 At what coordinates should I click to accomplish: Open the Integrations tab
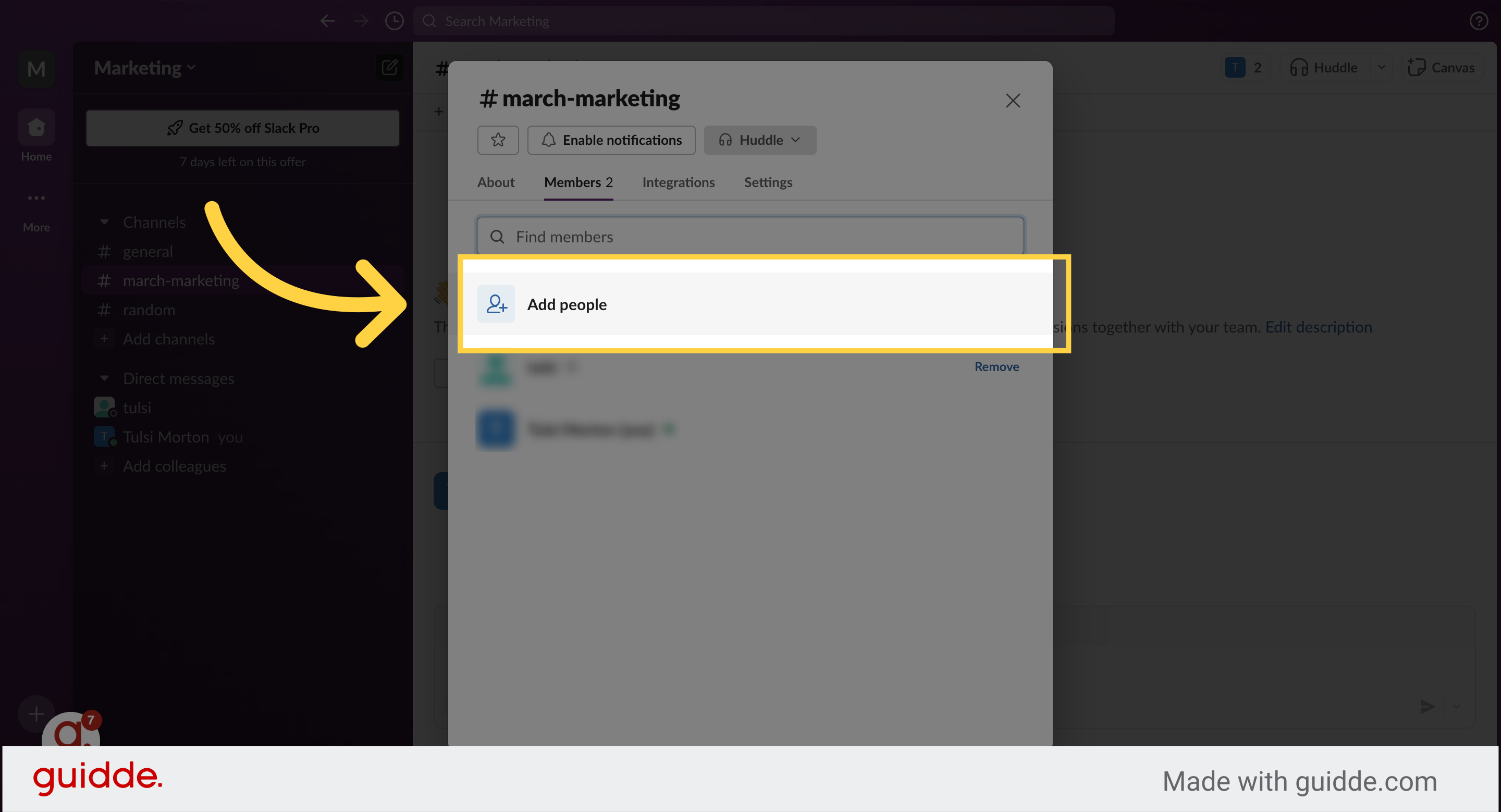(x=678, y=182)
